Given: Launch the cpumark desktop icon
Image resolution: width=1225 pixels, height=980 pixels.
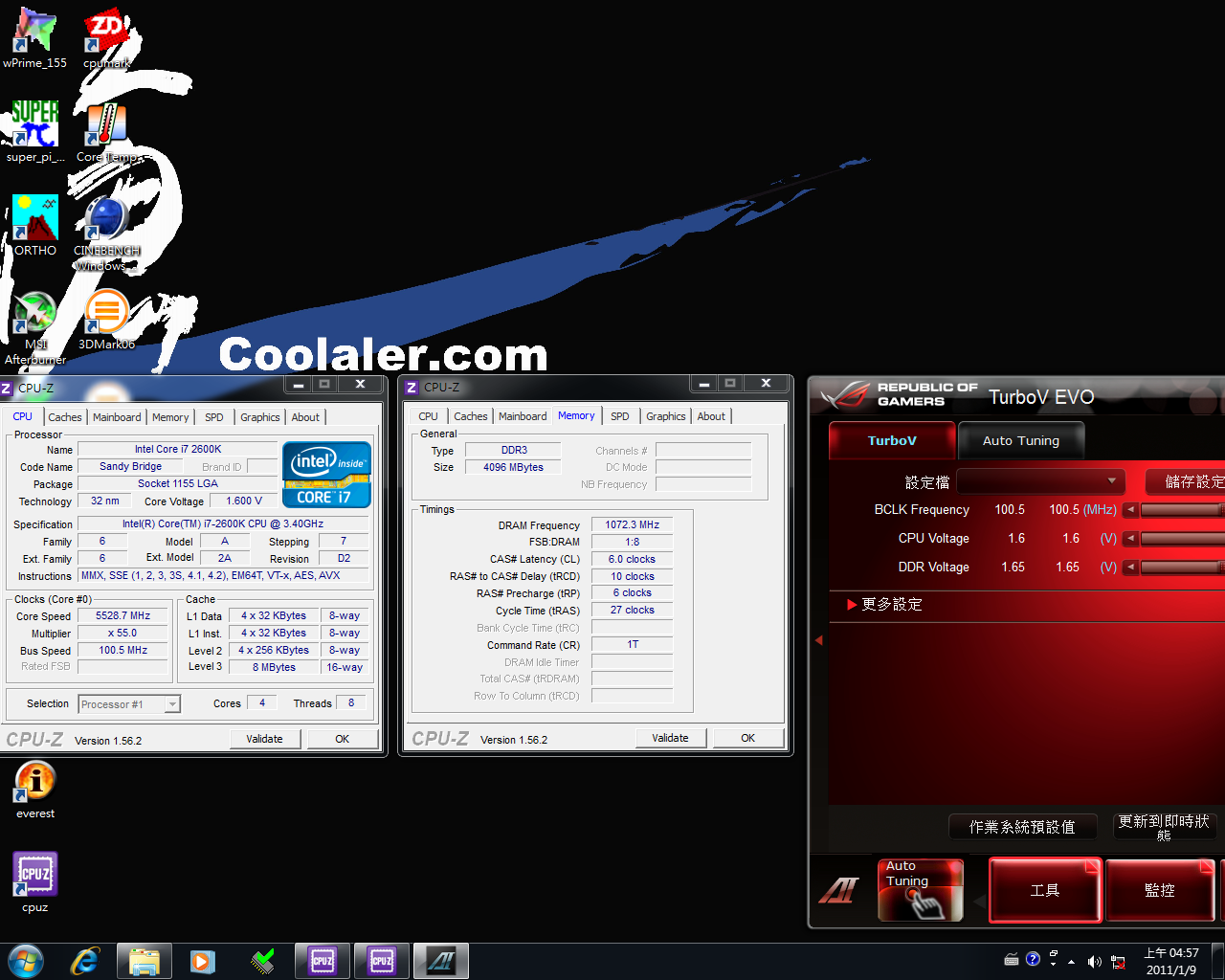Looking at the screenshot, I should 106,38.
